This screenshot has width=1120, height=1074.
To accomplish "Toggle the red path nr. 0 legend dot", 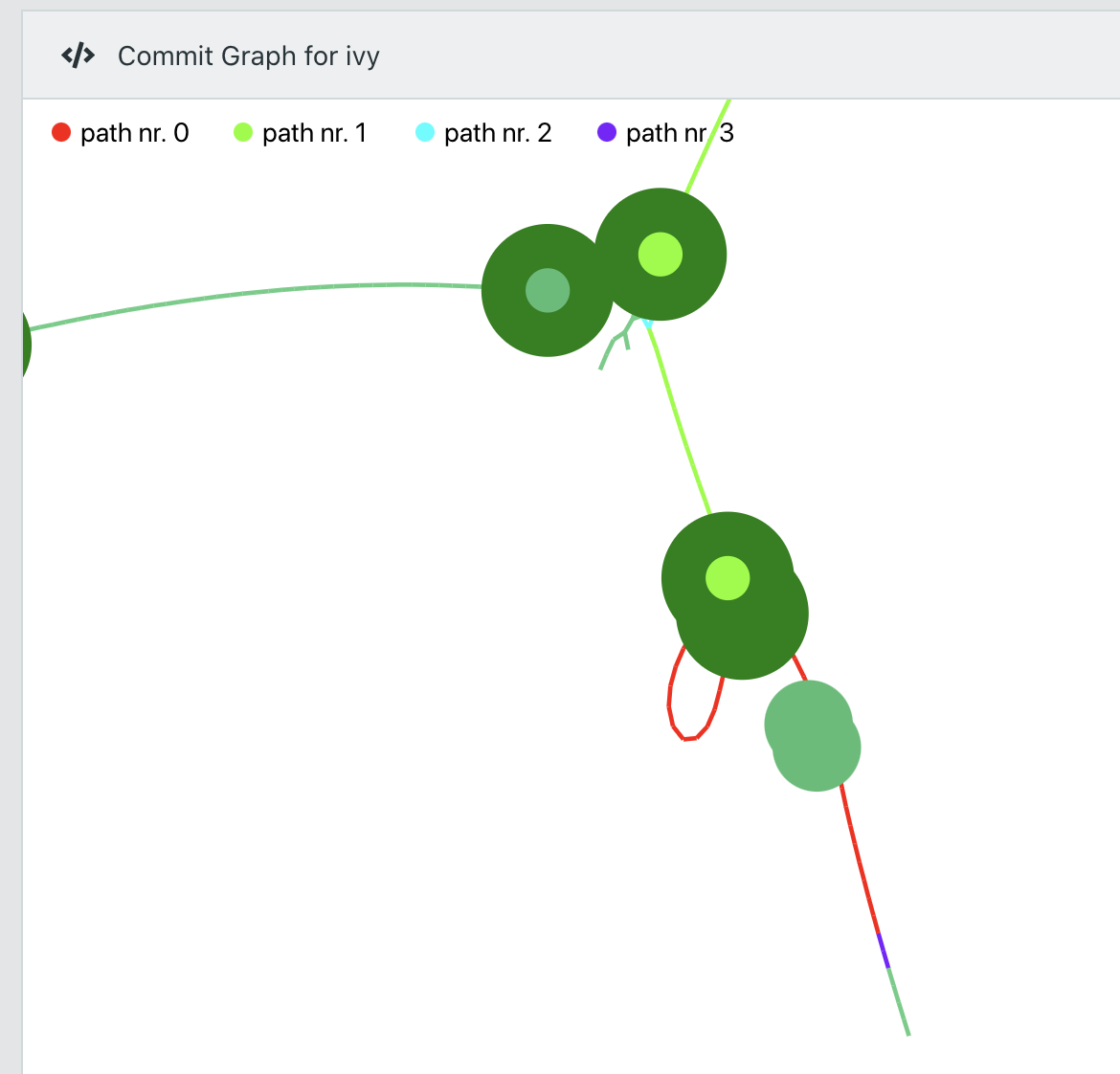I will coord(61,132).
